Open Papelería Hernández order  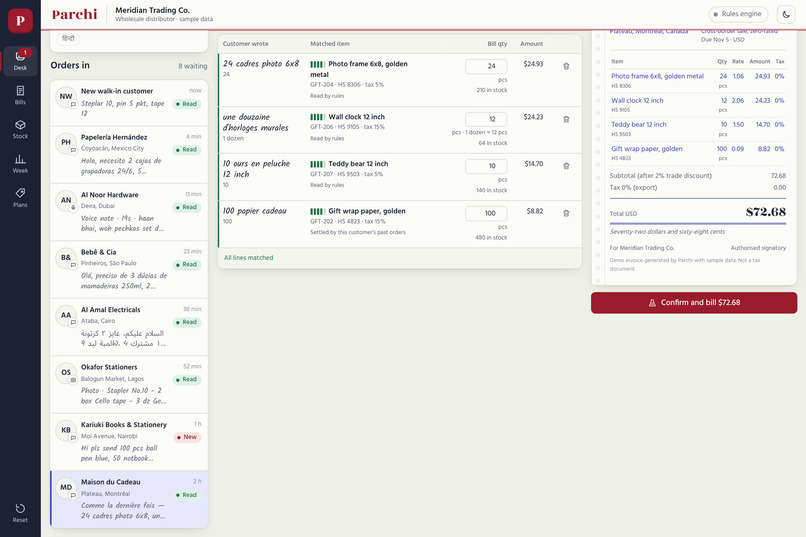[x=129, y=154]
